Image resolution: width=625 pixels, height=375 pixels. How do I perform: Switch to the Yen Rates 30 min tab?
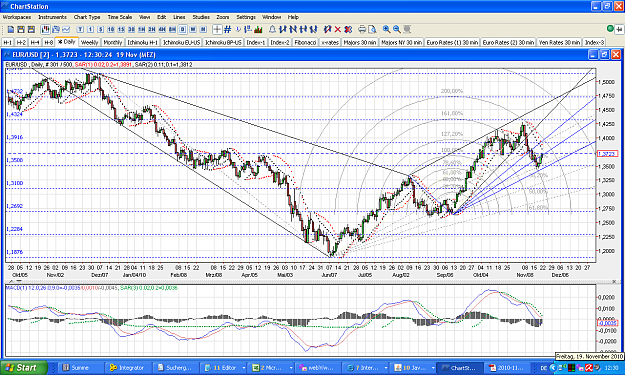click(559, 42)
